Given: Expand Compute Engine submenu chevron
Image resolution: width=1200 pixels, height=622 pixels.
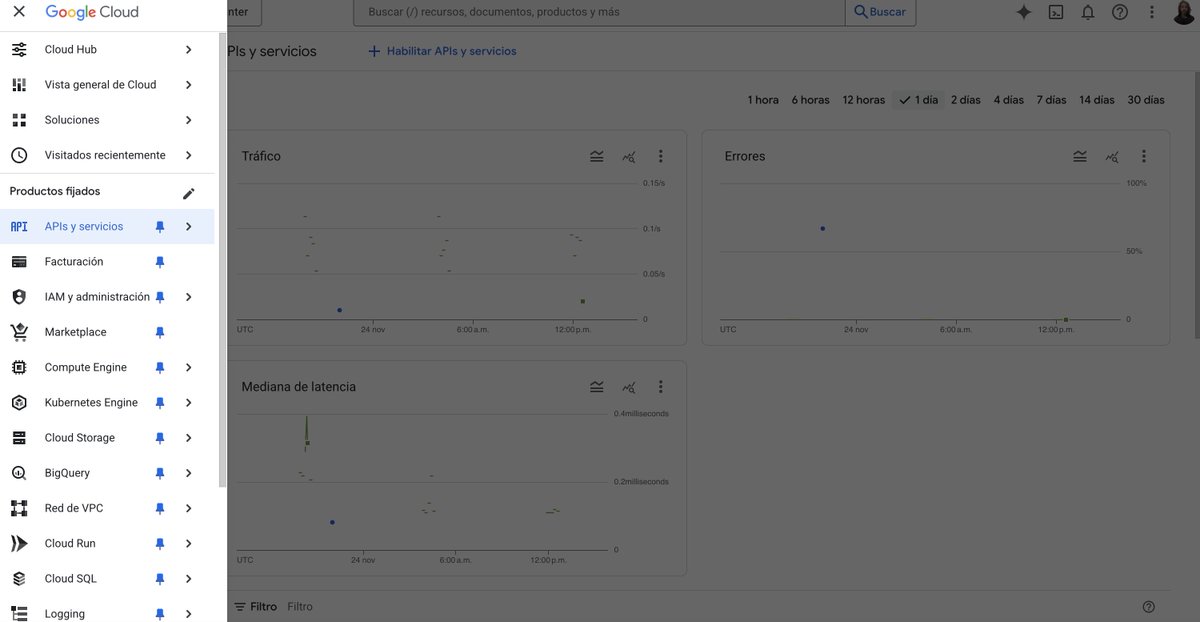Looking at the screenshot, I should 189,368.
